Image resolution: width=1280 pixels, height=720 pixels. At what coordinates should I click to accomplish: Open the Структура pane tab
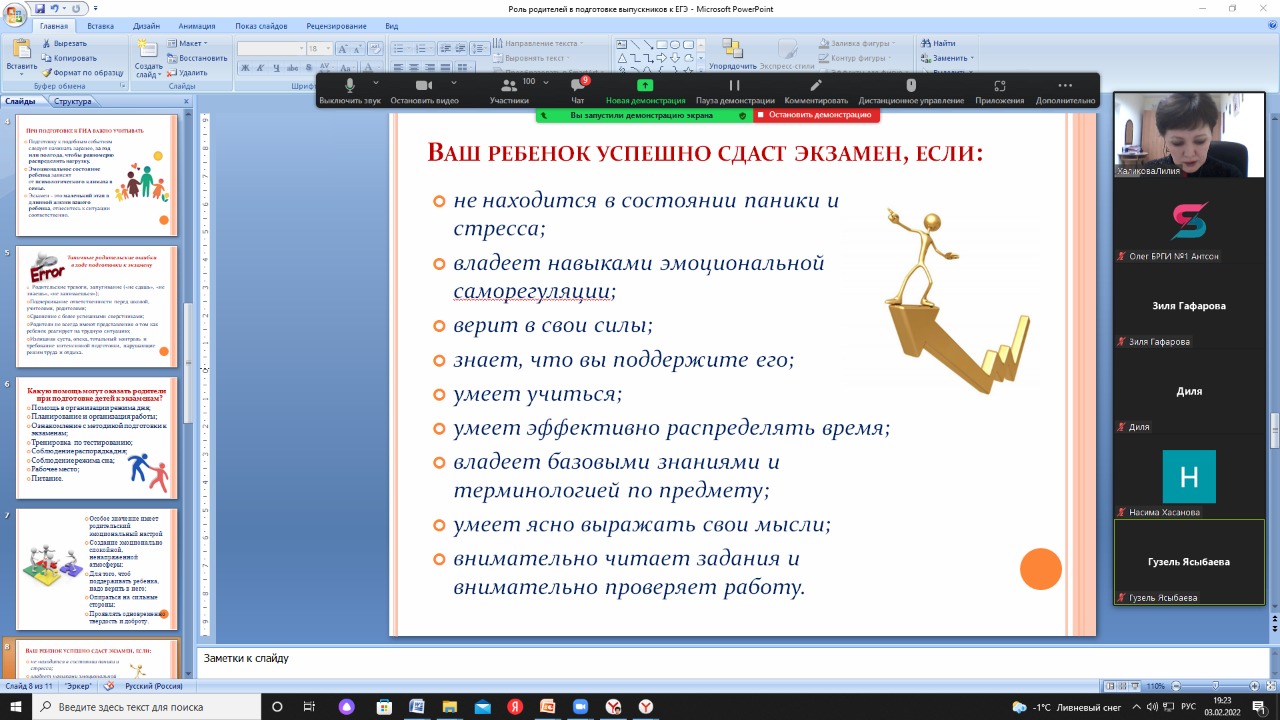[x=73, y=101]
